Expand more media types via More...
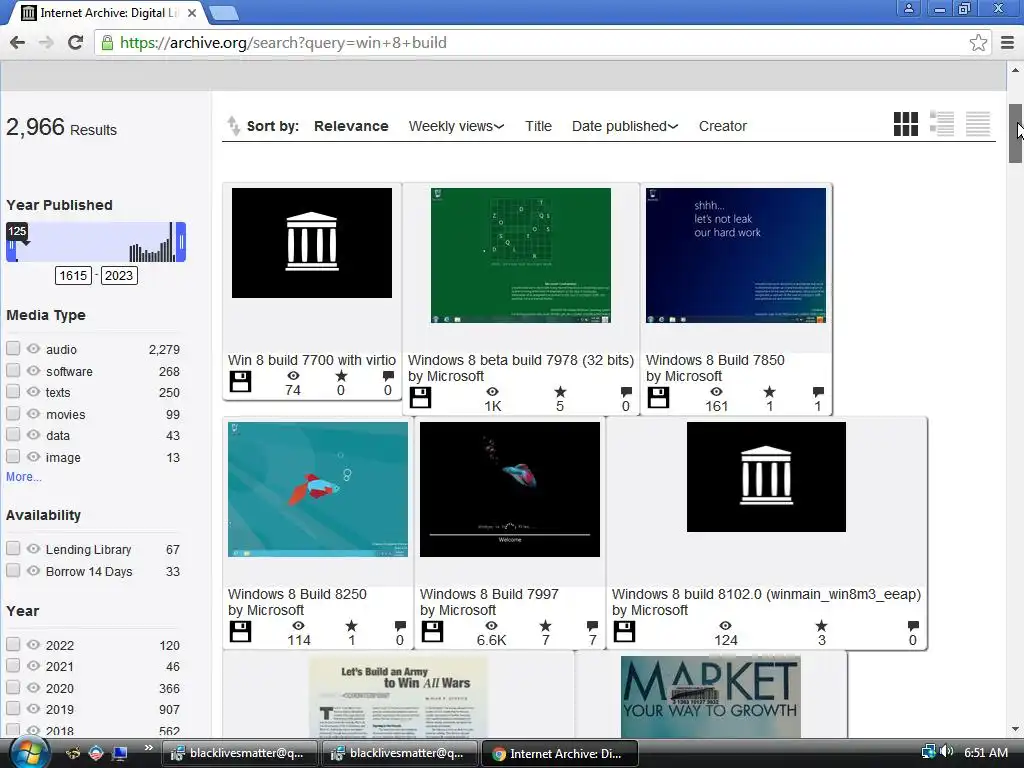Viewport: 1024px width, 768px height. (24, 477)
